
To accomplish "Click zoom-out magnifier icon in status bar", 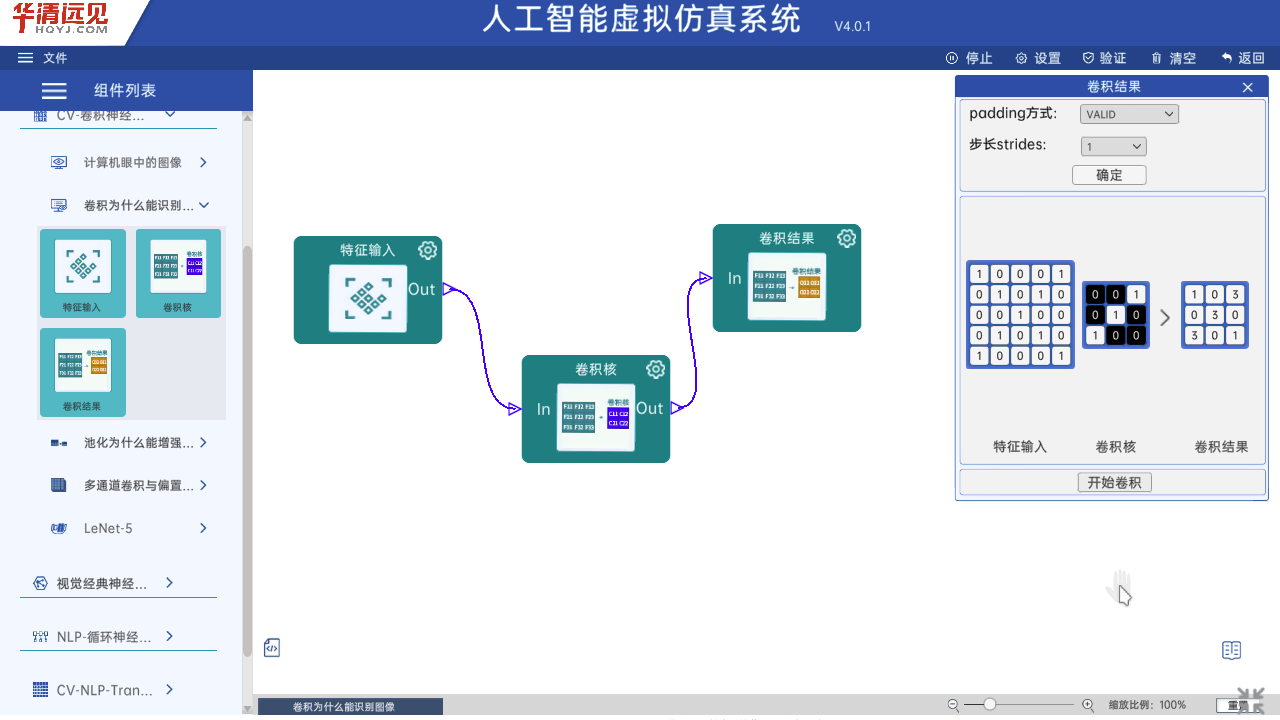I will [953, 705].
